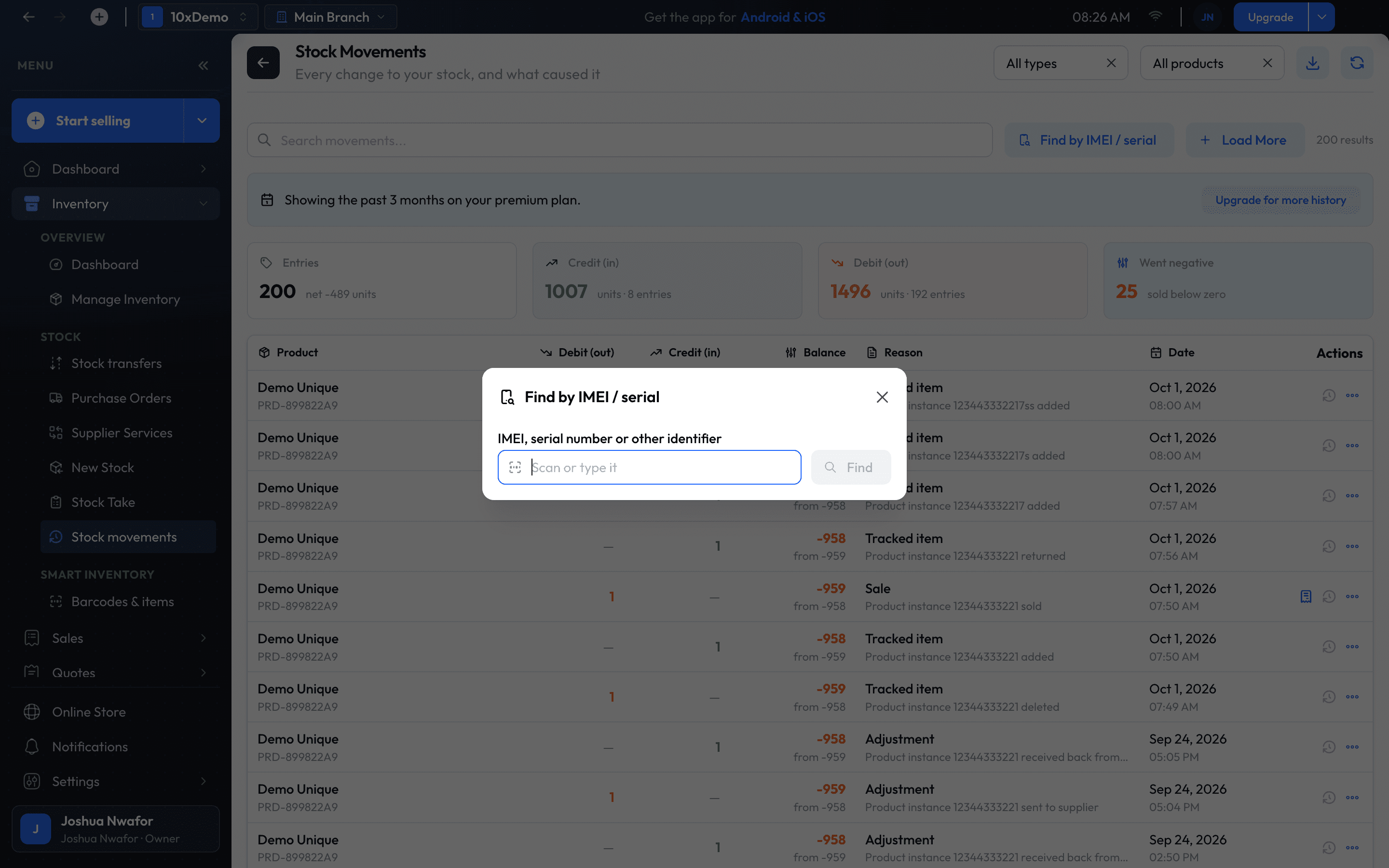Screen dimensions: 1389x868
Task: Click the Find button in dialog
Action: tap(851, 467)
